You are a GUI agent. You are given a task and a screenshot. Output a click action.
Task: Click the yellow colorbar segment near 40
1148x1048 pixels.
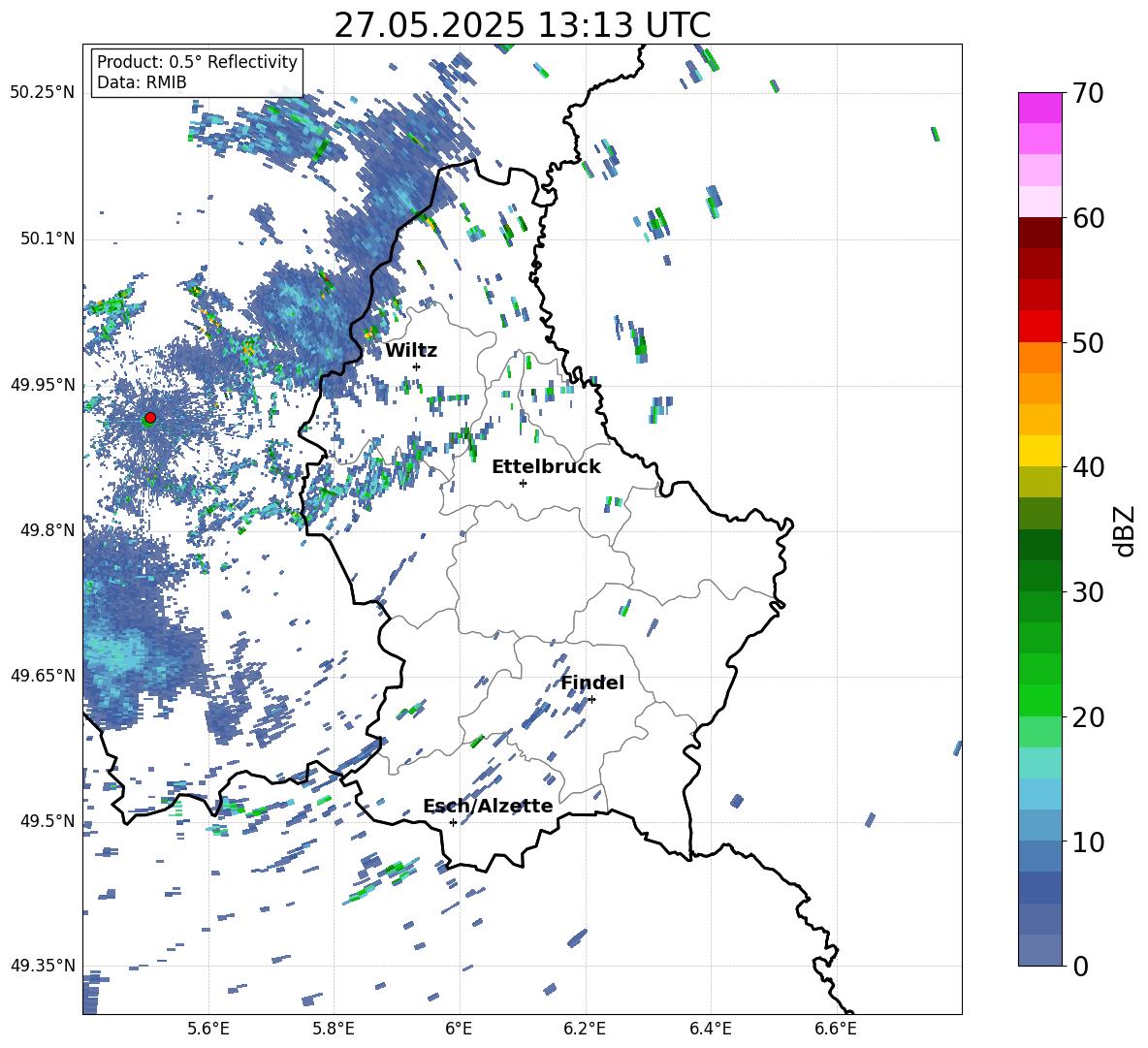[1039, 451]
